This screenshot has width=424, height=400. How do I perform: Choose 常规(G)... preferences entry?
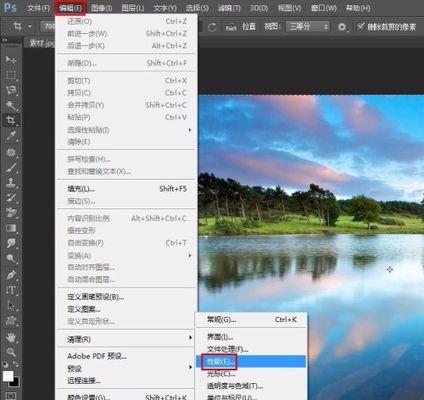[251, 319]
